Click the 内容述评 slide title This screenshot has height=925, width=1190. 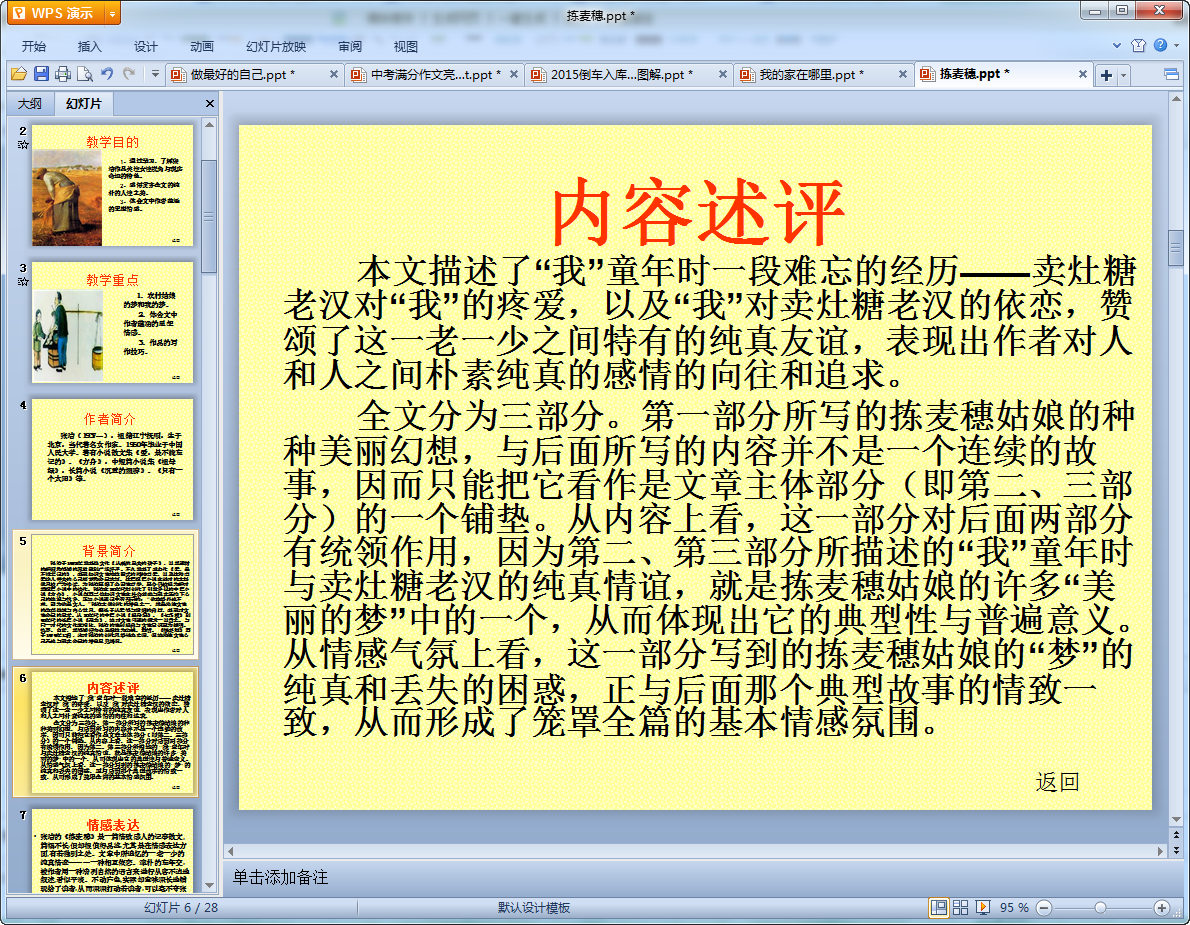pos(696,212)
